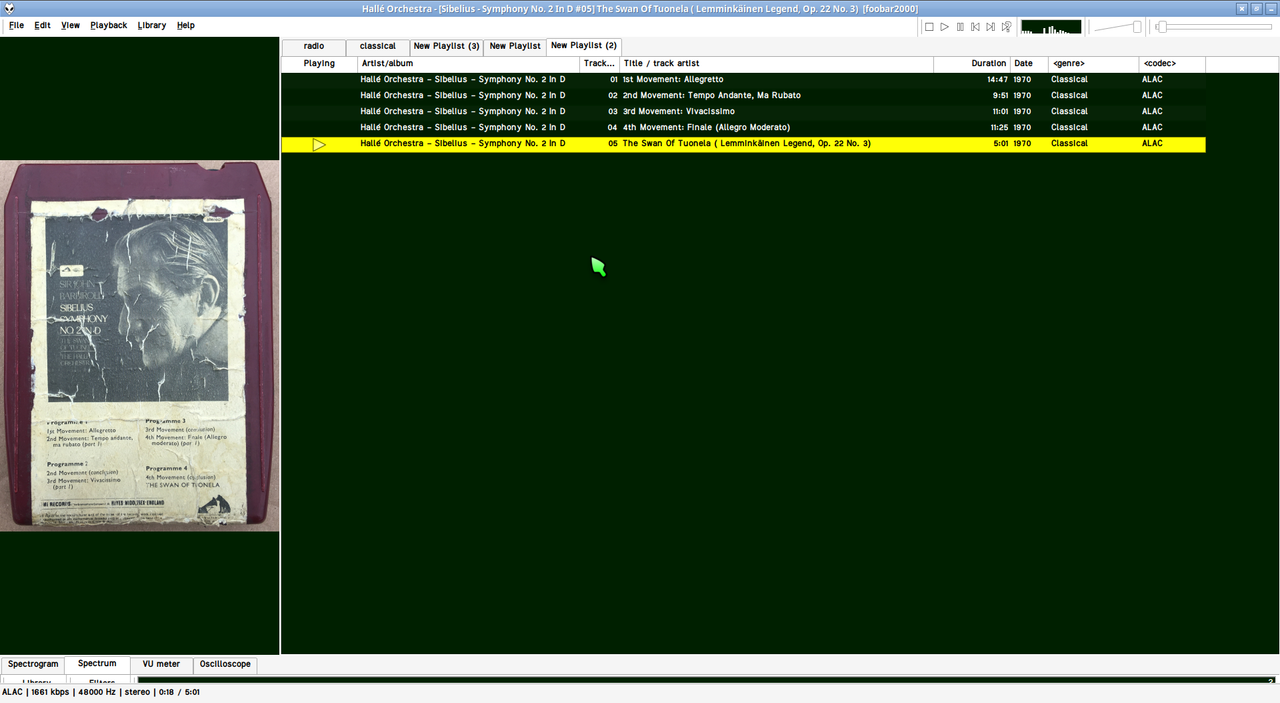Open the Edit menu
The height and width of the screenshot is (703, 1280).
tap(42, 25)
